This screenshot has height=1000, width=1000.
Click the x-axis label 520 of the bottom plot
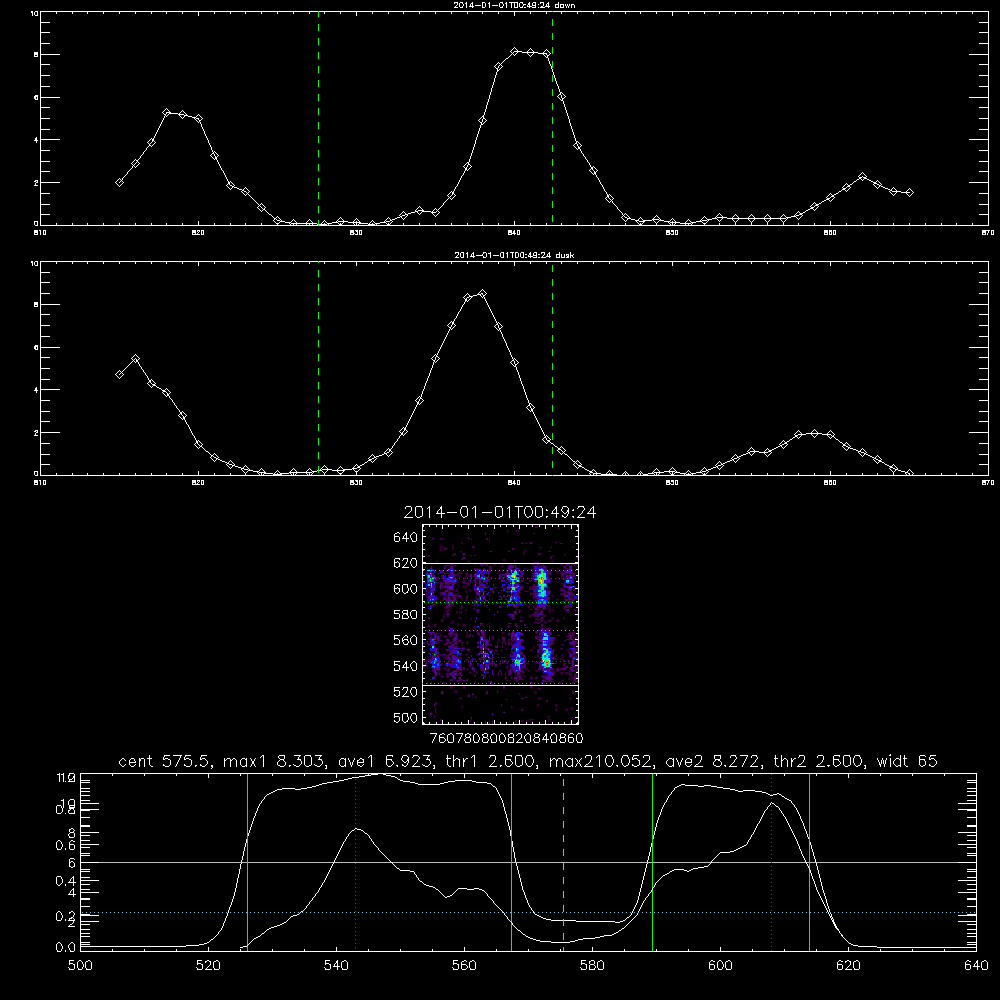click(x=208, y=966)
